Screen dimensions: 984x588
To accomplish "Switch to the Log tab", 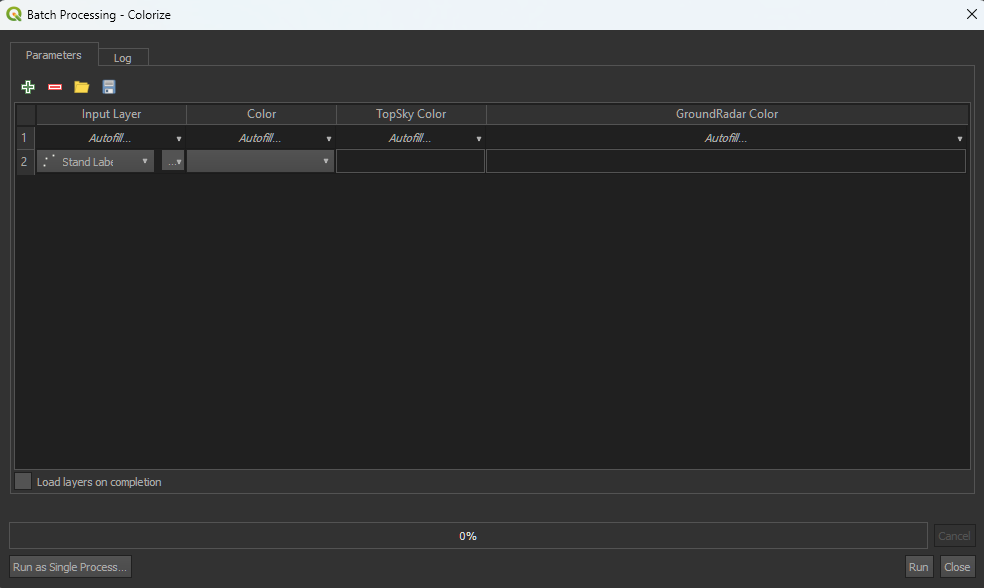I will (122, 58).
